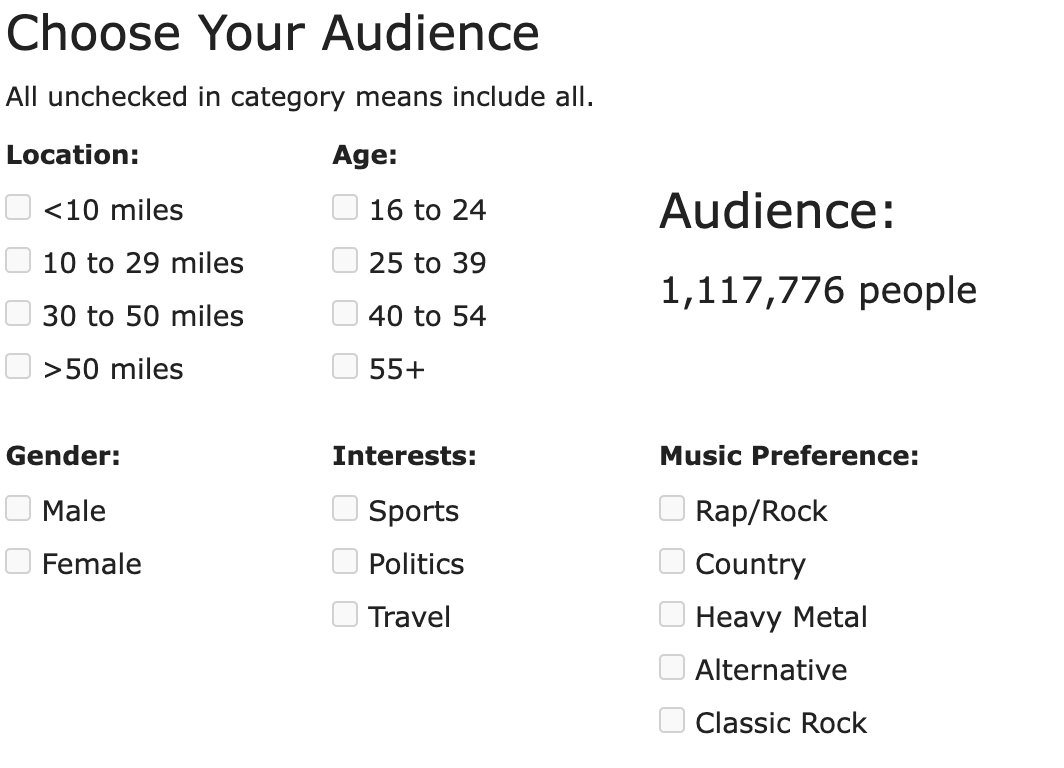The height and width of the screenshot is (768, 1064).
Task: Select the 25 to 39 age checkbox
Action: [345, 260]
